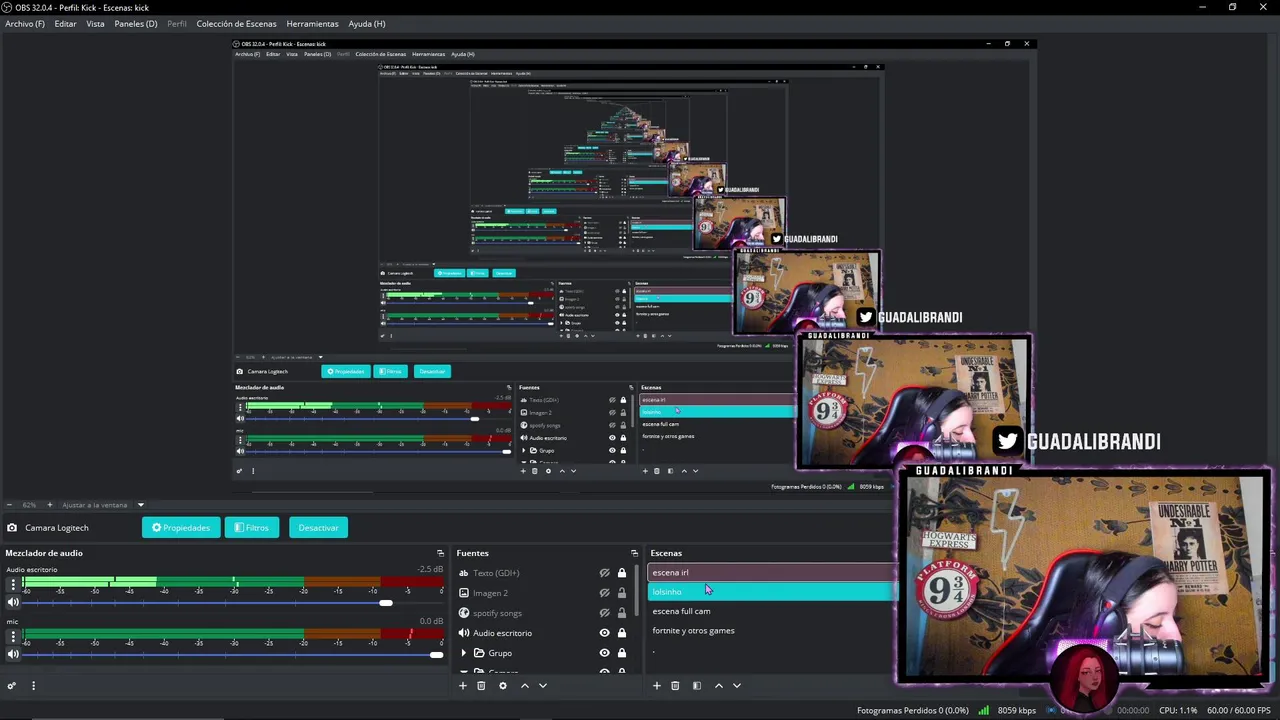Move the selected scene up
Image resolution: width=1280 pixels, height=720 pixels.
coord(718,686)
